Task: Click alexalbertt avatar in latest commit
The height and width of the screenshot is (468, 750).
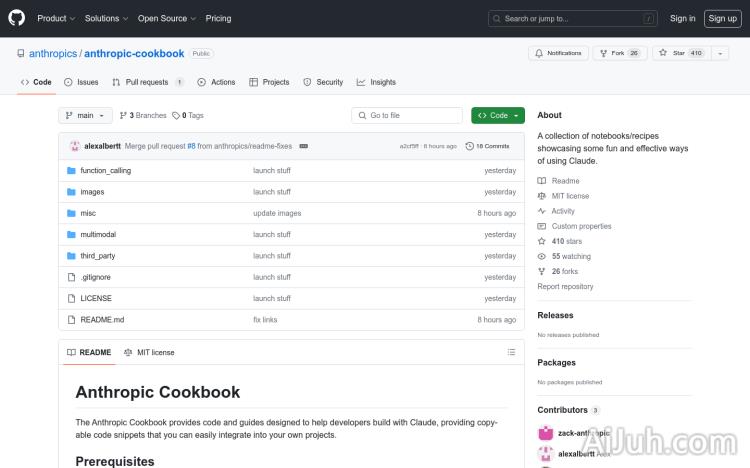Action: coord(75,146)
